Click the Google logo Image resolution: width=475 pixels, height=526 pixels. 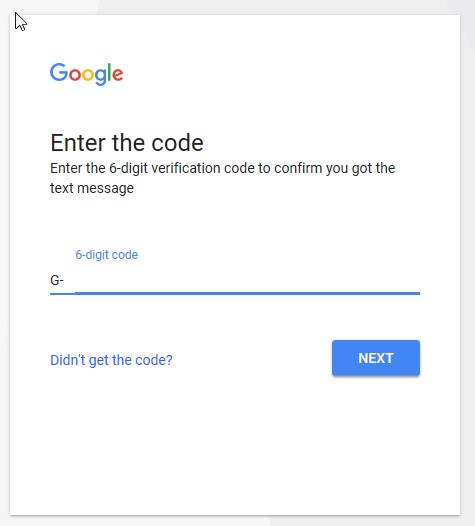pos(87,74)
